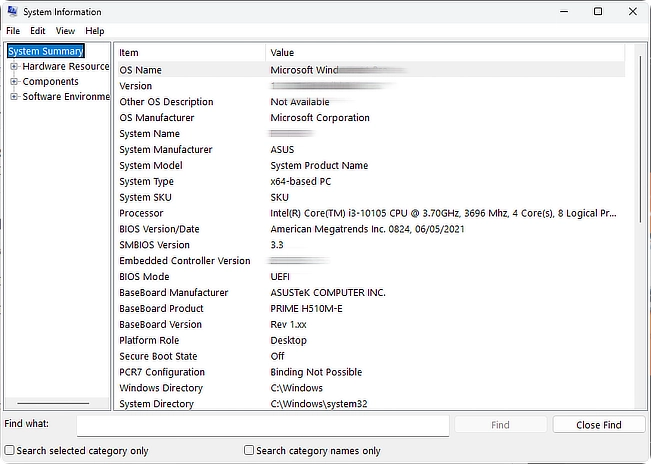This screenshot has height=464, width=651.
Task: Click the Item column header
Action: tap(191, 53)
